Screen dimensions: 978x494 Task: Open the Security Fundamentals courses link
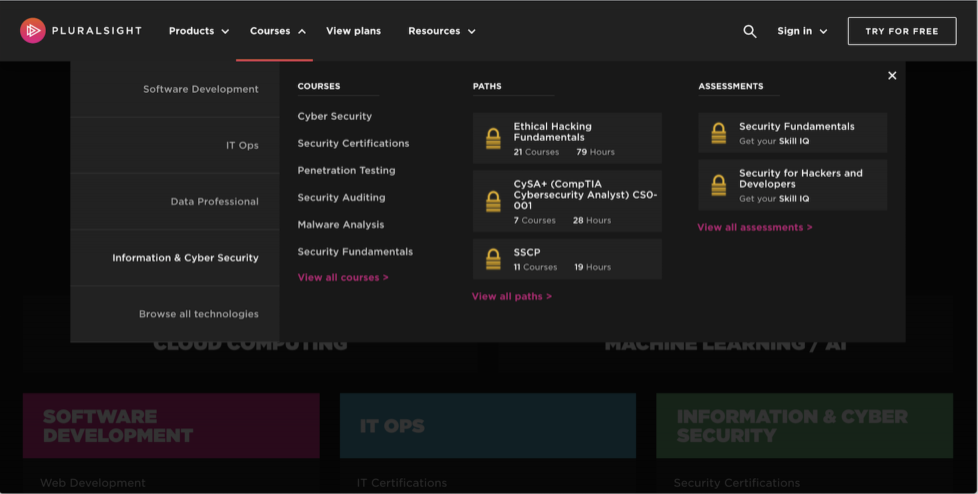coord(355,252)
